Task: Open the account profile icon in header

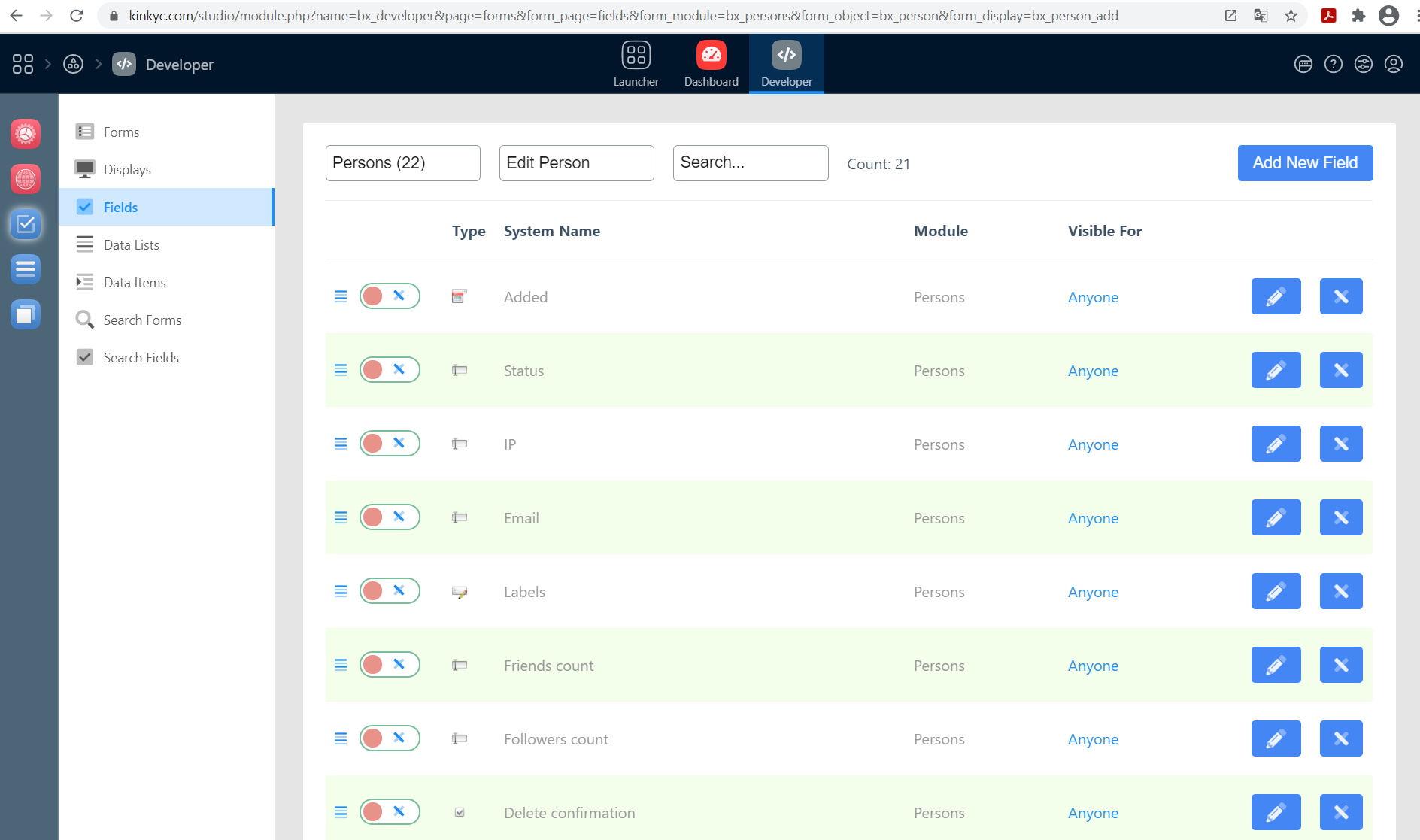Action: pos(1393,65)
